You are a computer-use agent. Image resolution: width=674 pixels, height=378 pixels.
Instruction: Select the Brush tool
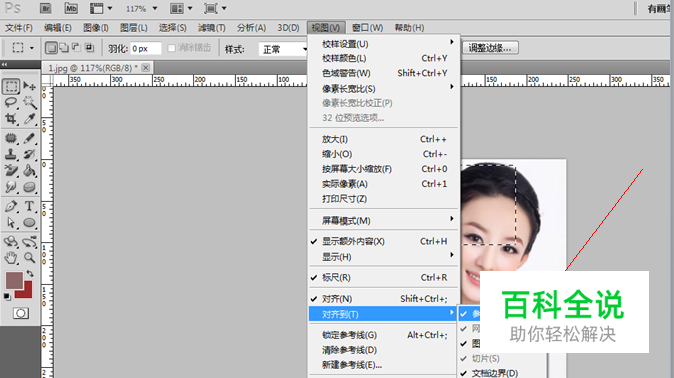[x=29, y=138]
